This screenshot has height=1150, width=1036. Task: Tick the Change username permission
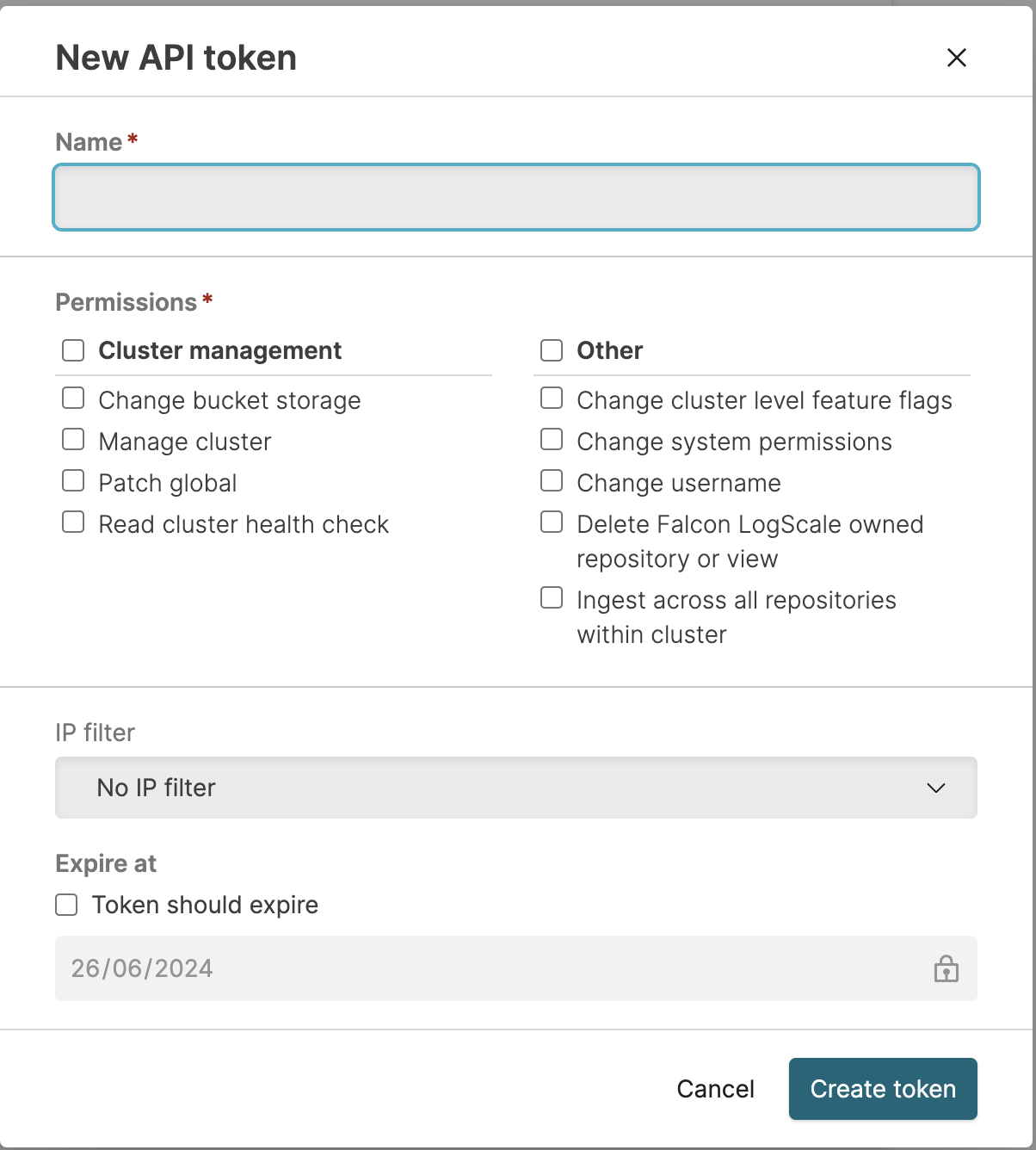tap(552, 481)
